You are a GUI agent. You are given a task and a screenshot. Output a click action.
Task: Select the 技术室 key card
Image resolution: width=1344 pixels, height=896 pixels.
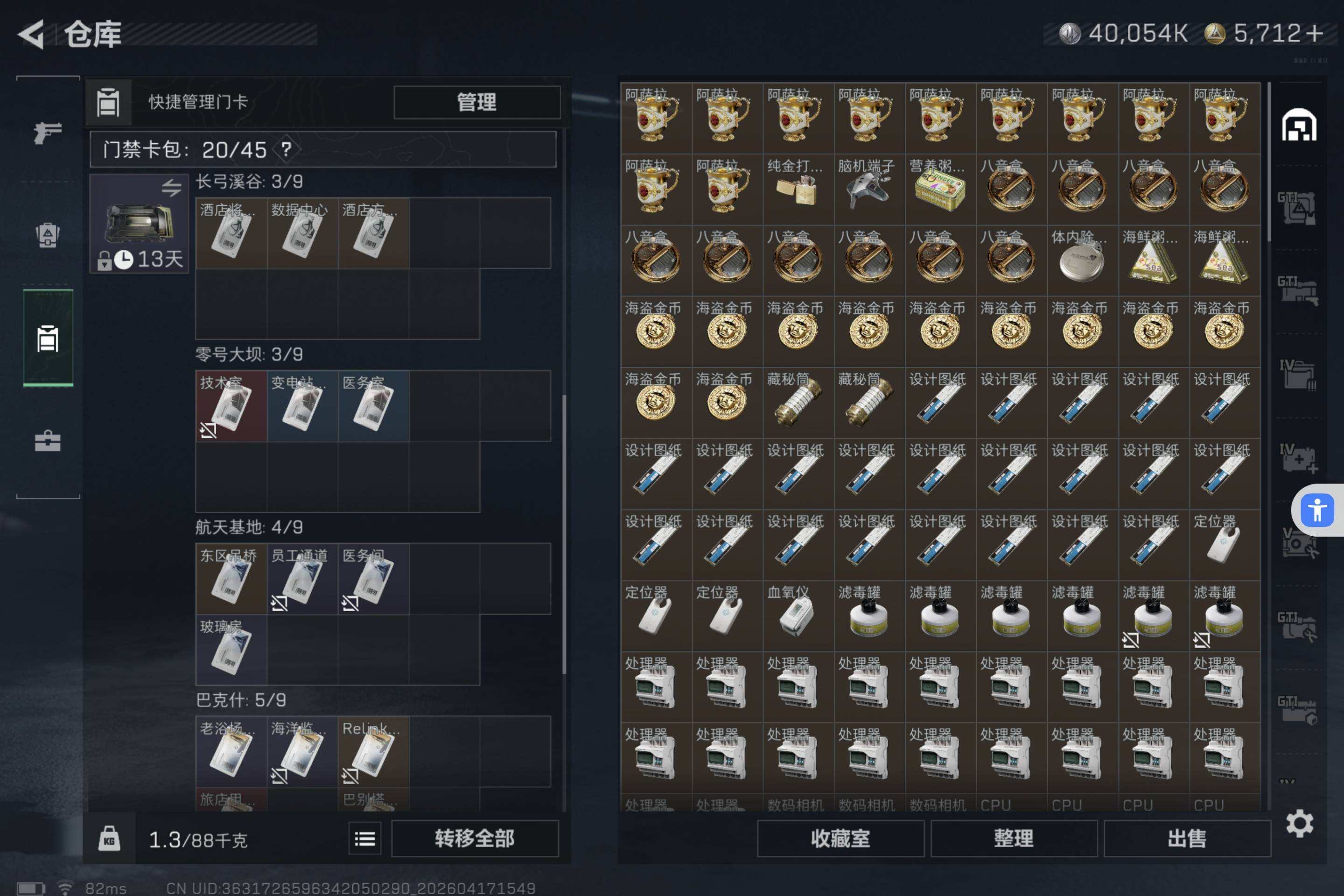click(x=231, y=406)
